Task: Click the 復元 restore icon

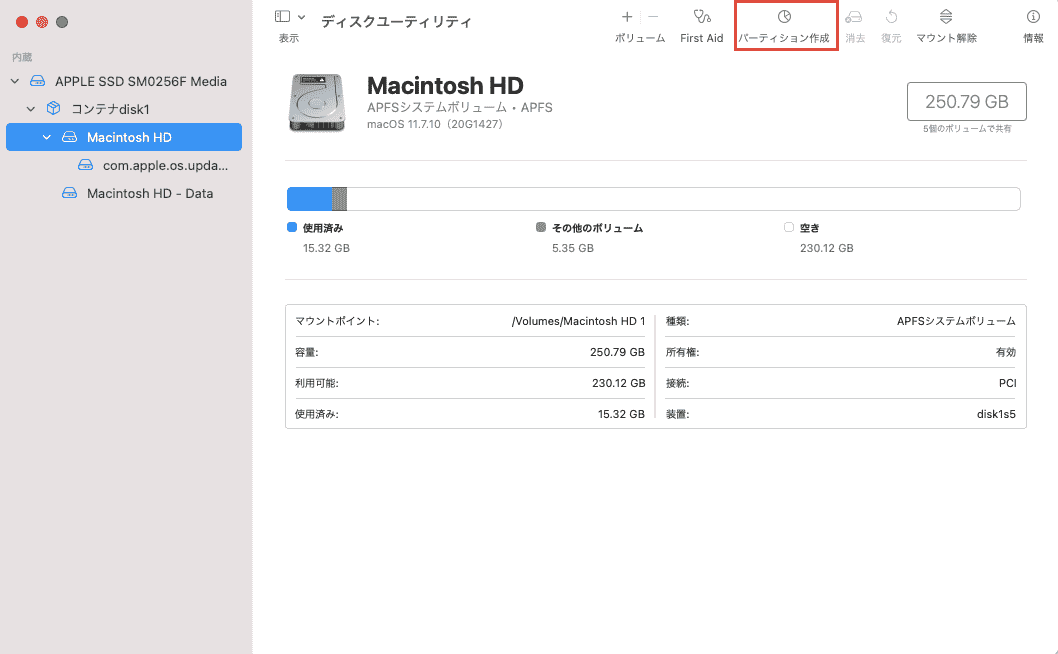Action: 891,16
